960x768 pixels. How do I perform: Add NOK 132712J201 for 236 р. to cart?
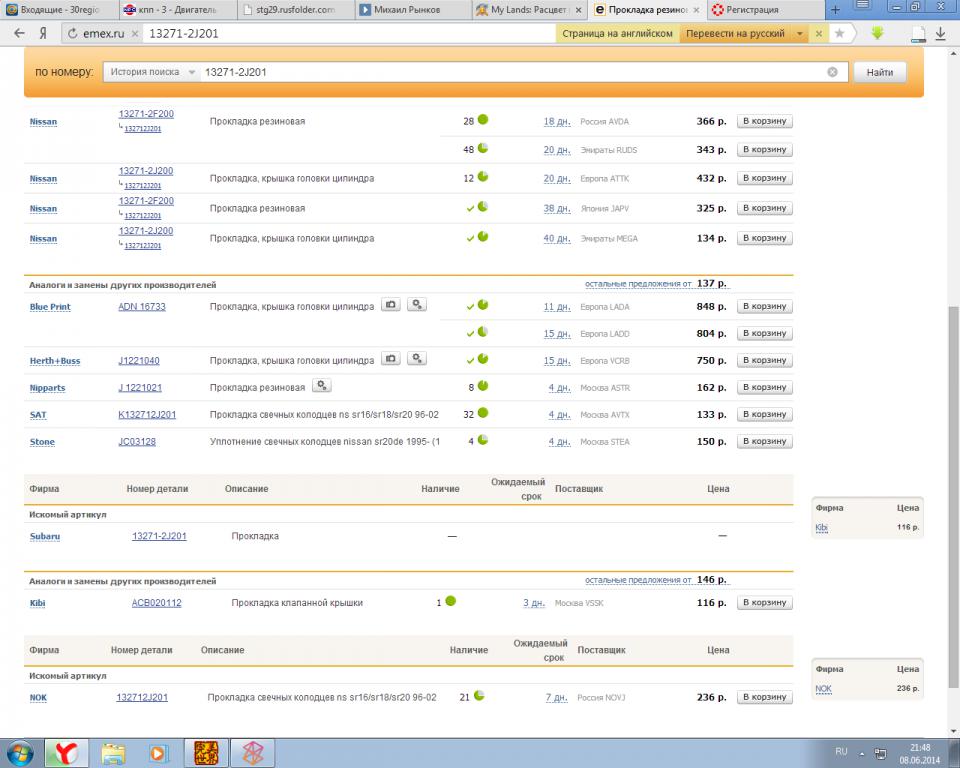764,697
